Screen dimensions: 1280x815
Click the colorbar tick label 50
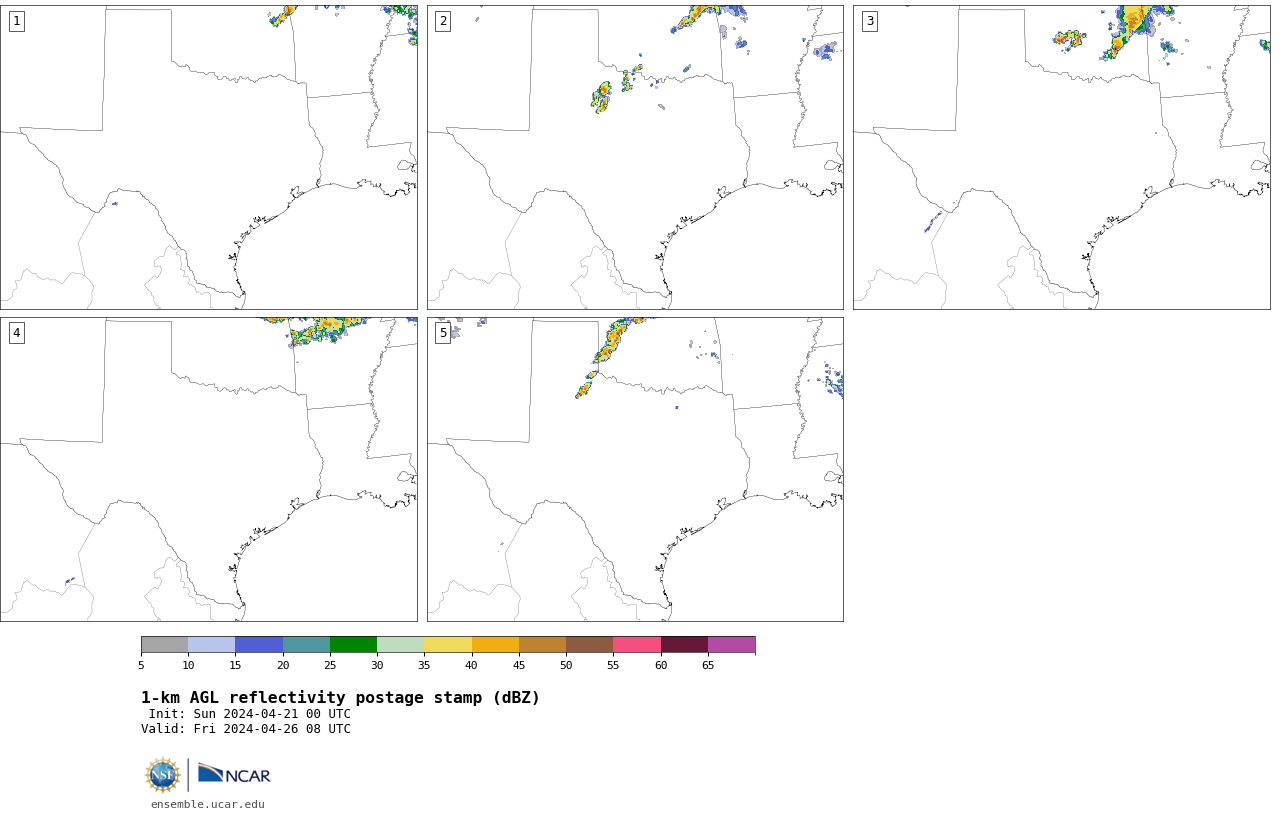click(566, 665)
